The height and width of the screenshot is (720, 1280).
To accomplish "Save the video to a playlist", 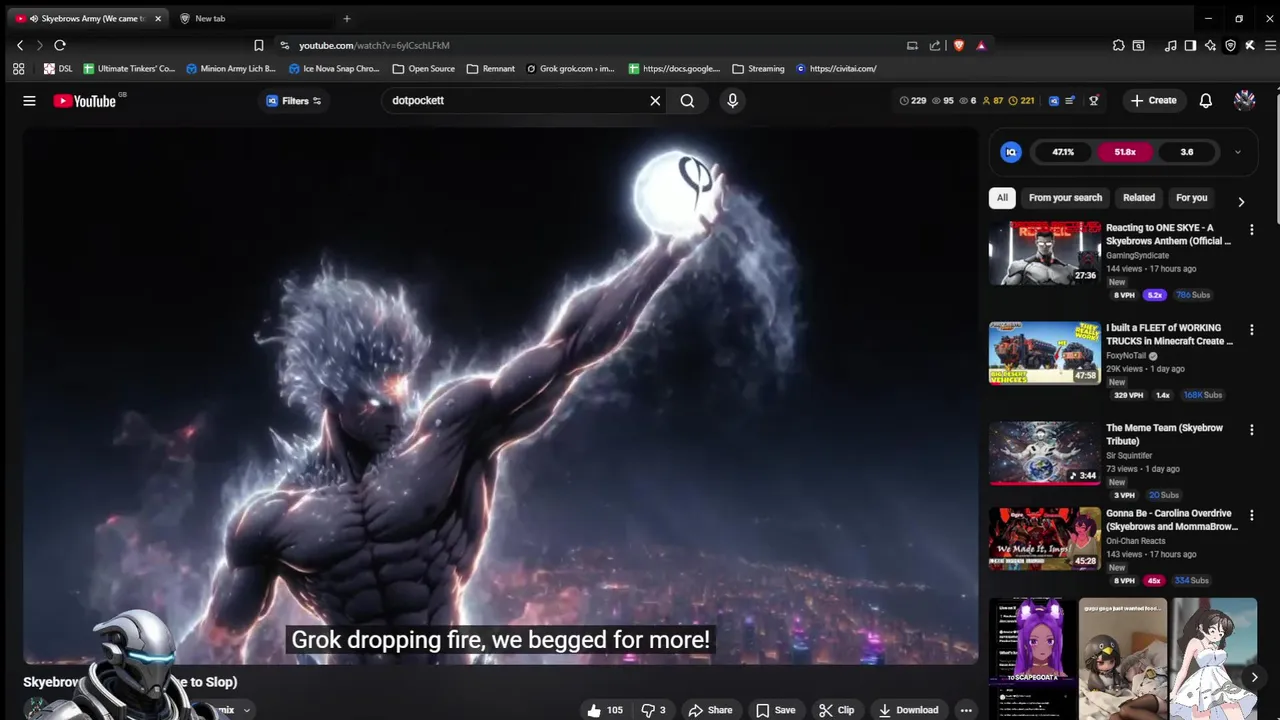I will click(x=776, y=710).
